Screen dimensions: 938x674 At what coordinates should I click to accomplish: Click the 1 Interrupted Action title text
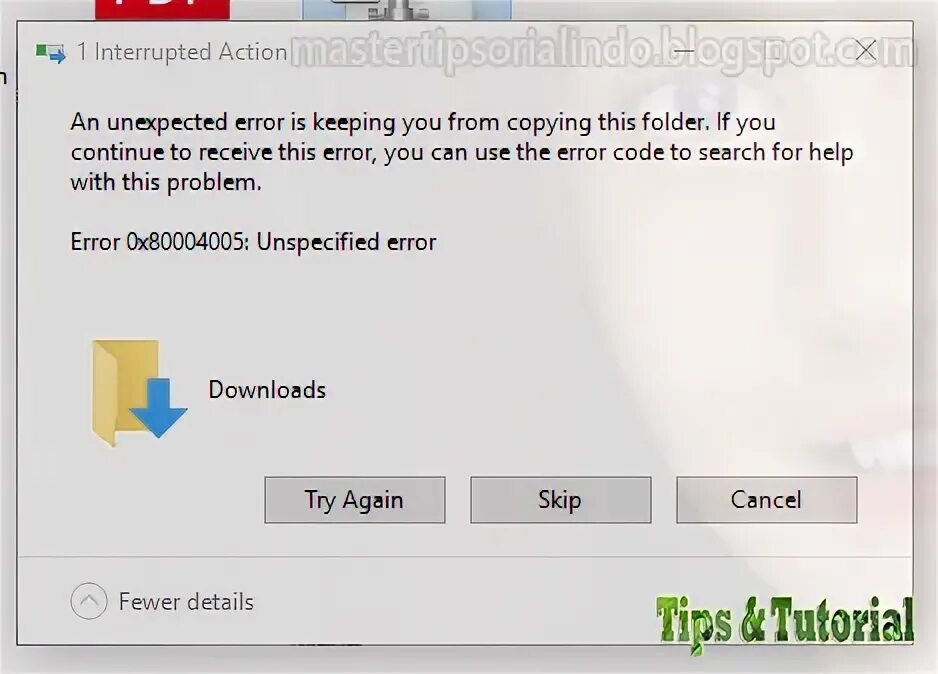click(x=182, y=52)
